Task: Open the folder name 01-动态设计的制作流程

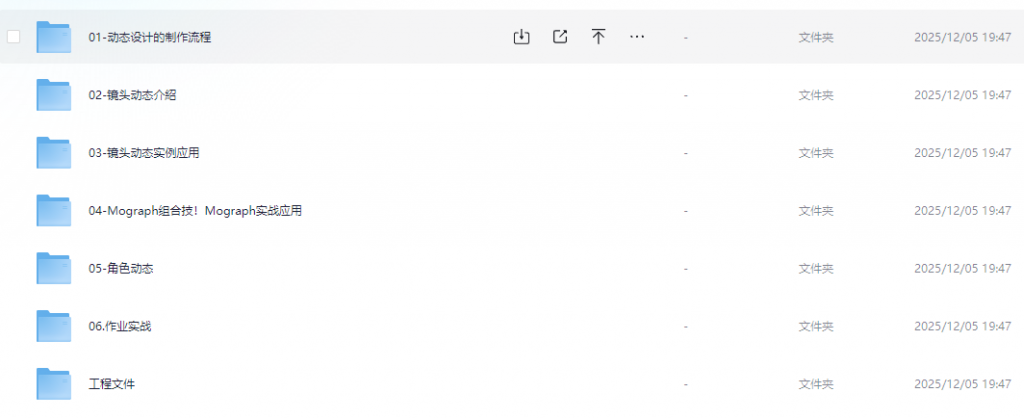Action: 149,37
